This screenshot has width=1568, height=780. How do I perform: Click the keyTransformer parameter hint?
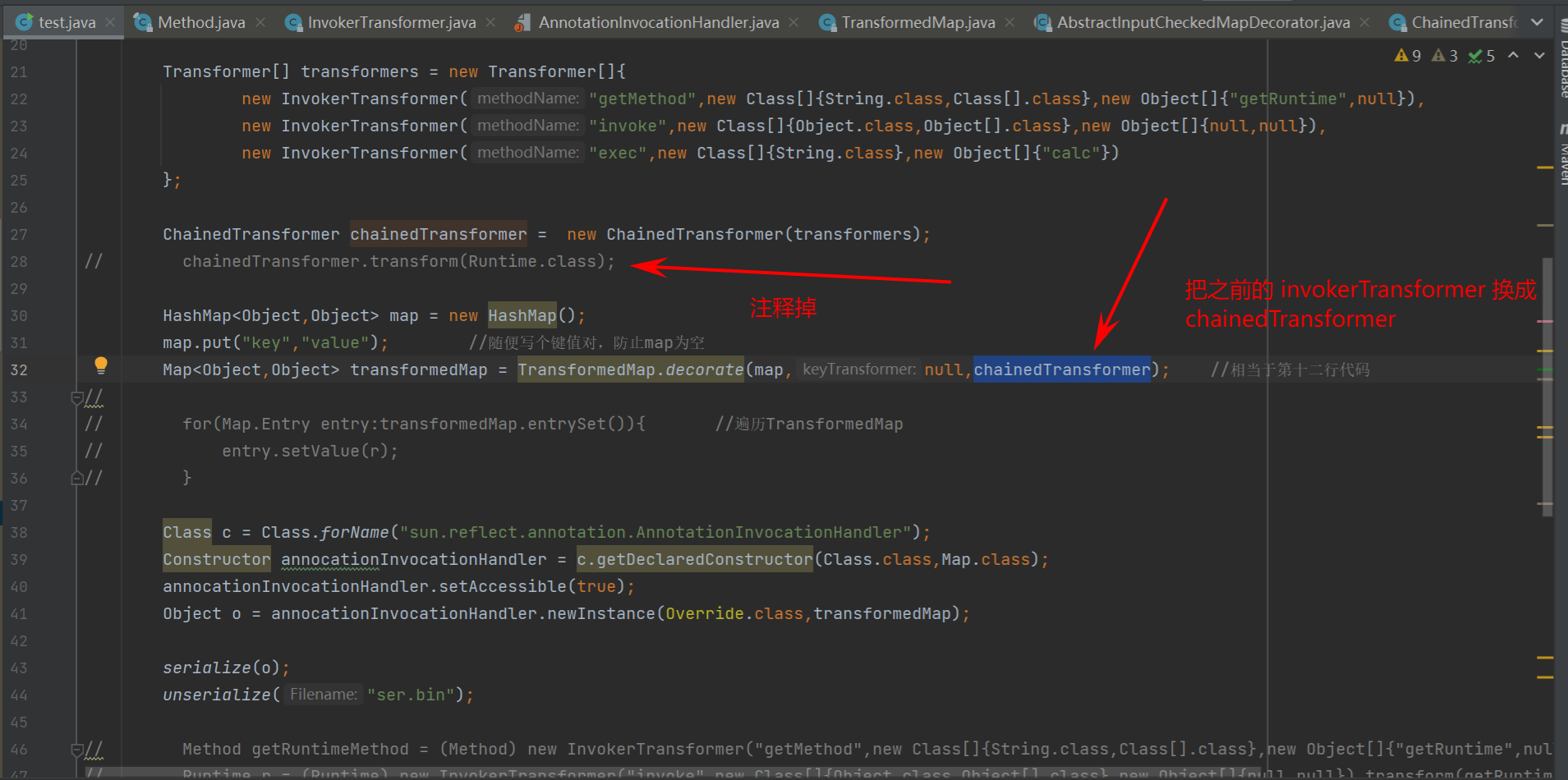point(859,369)
